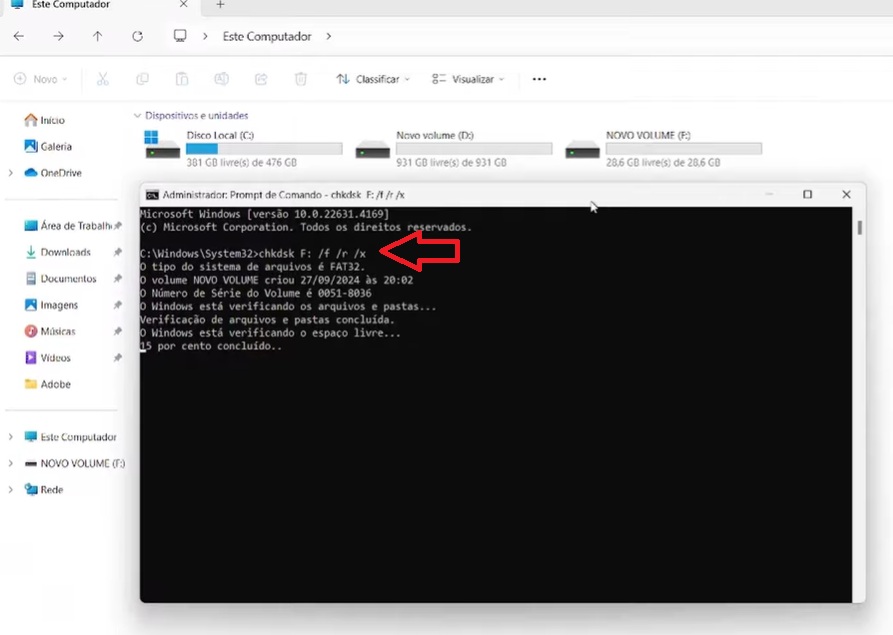Image resolution: width=893 pixels, height=635 pixels.
Task: Click the Excluir (delete) trash icon
Action: click(x=300, y=78)
